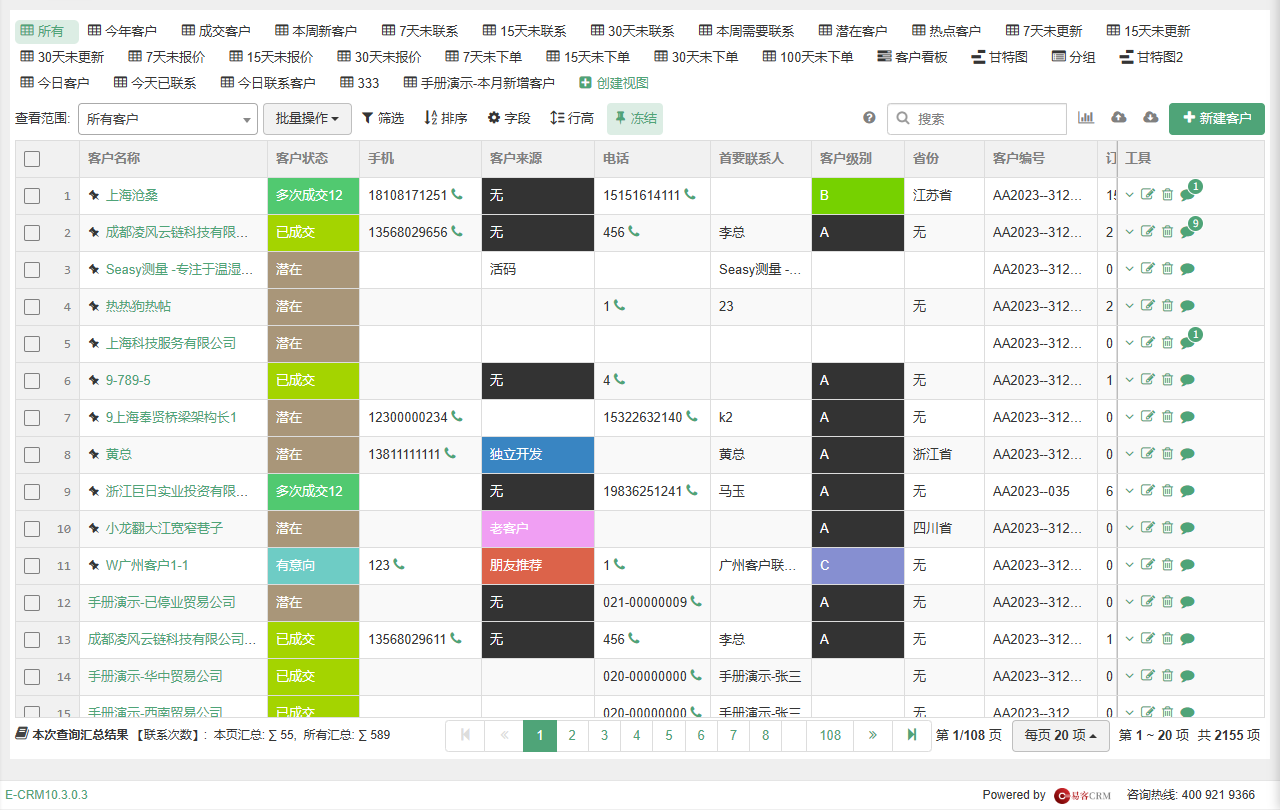Expand row tools chevron for 上海沧桑
The width and height of the screenshot is (1280, 810).
(x=1129, y=195)
